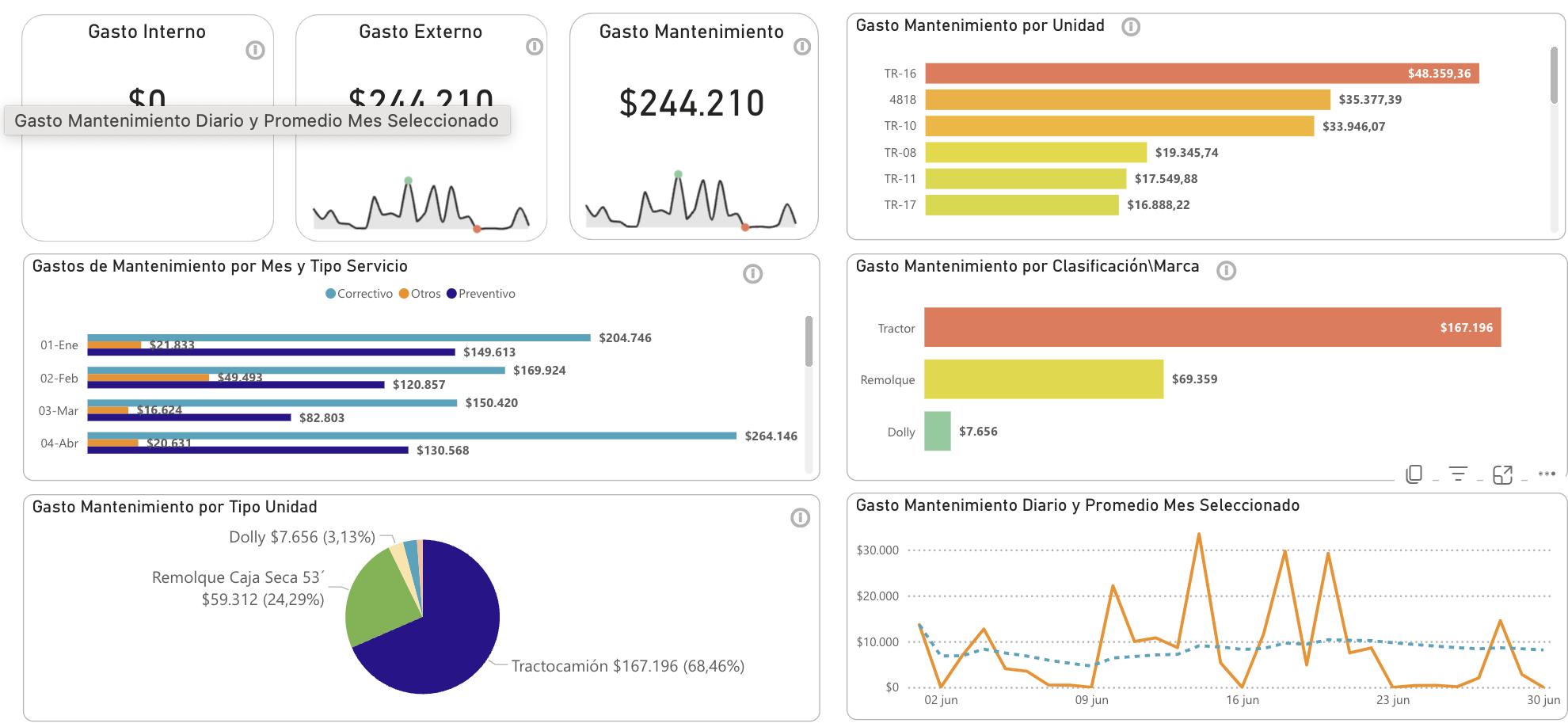1568x727 pixels.
Task: Click the $244.210 Gasto Mantenimiento value
Action: click(692, 104)
